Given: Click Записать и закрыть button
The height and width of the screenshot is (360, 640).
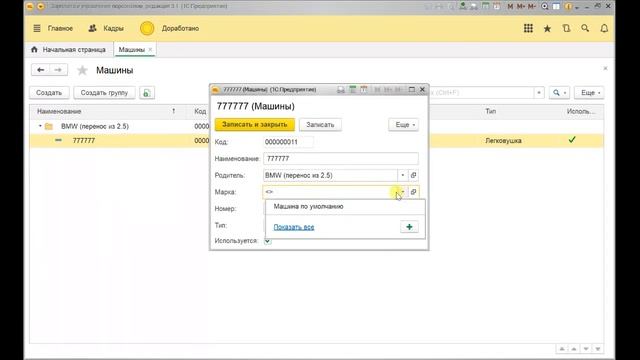Looking at the screenshot, I should [255, 124].
